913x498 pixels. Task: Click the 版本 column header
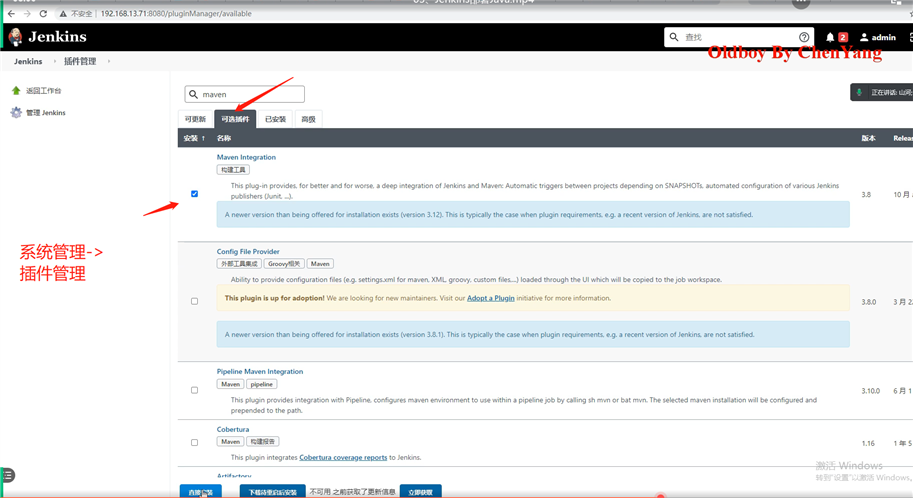[868, 138]
